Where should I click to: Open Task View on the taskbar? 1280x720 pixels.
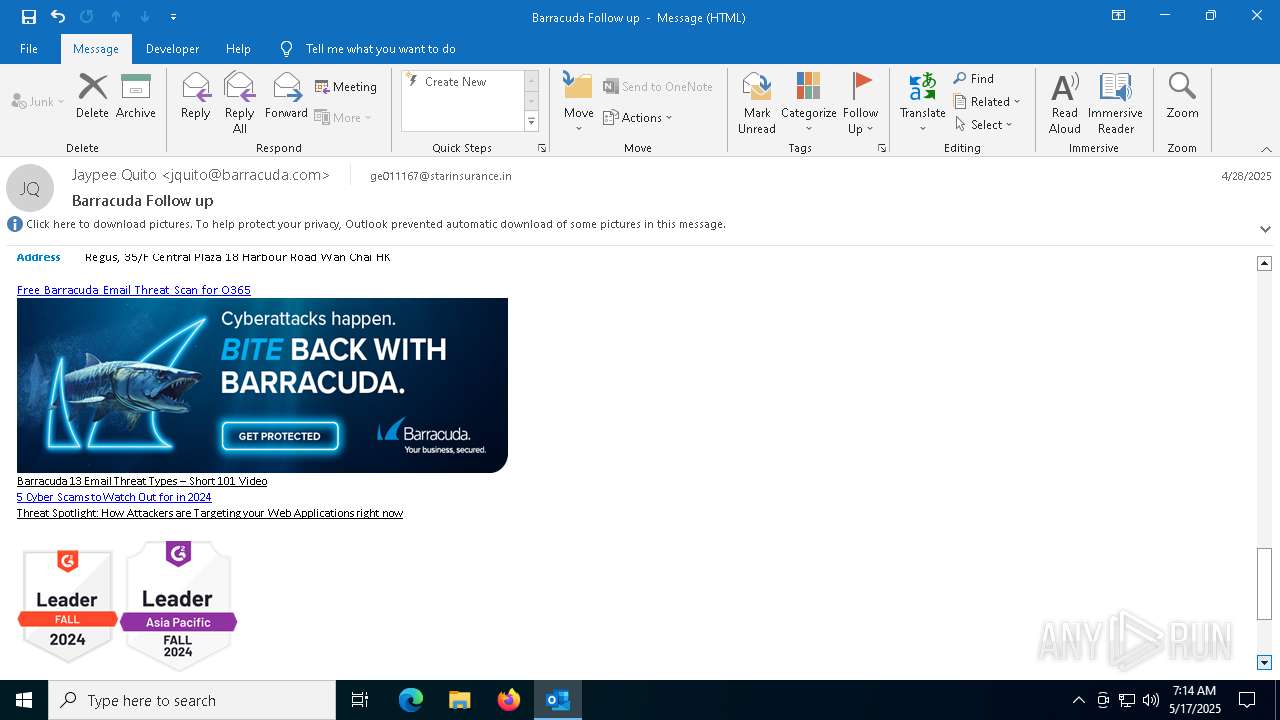pos(360,700)
